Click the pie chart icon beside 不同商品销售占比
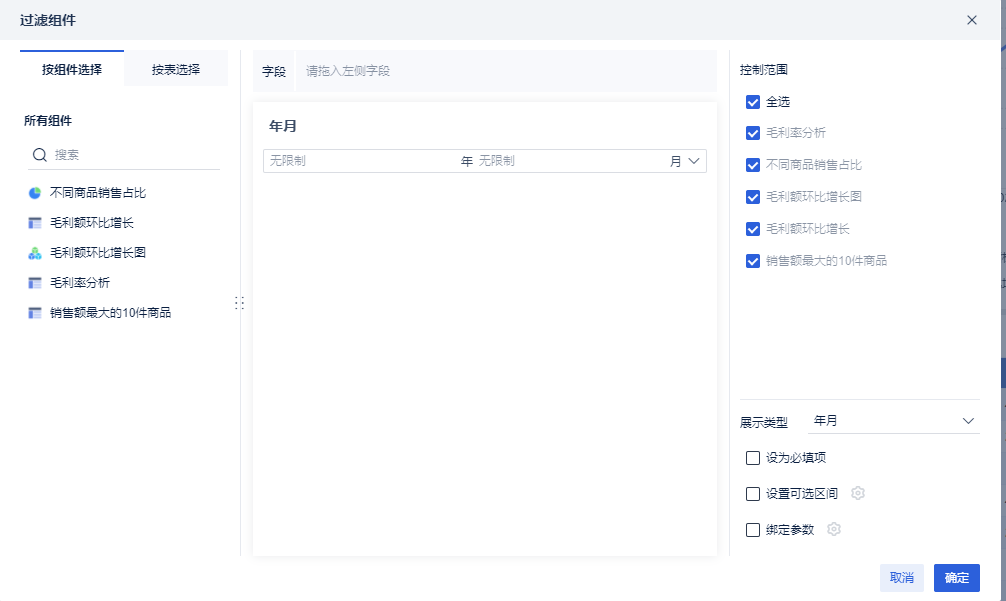 click(x=35, y=193)
